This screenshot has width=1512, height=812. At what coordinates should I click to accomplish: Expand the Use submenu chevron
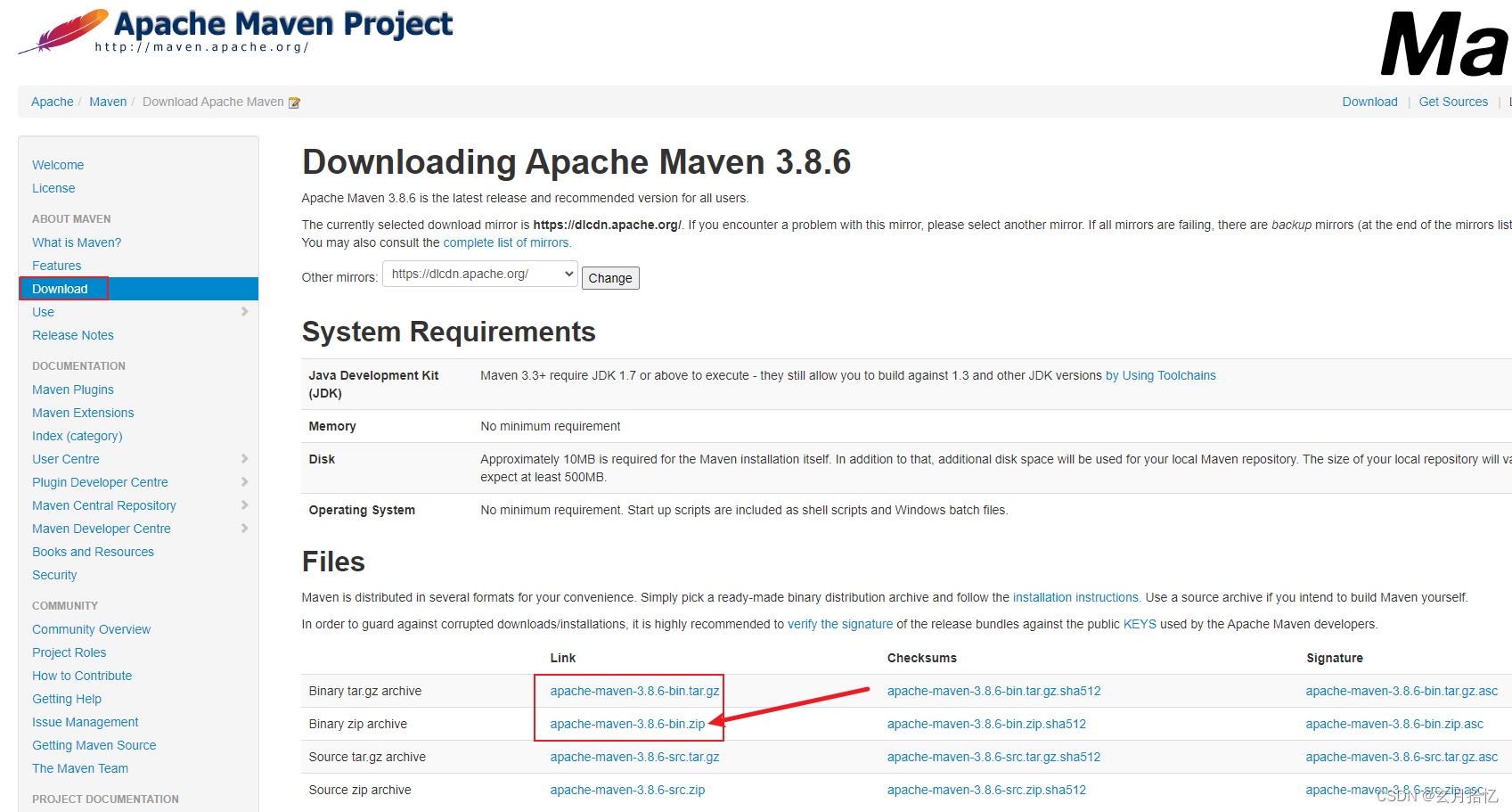click(x=244, y=312)
